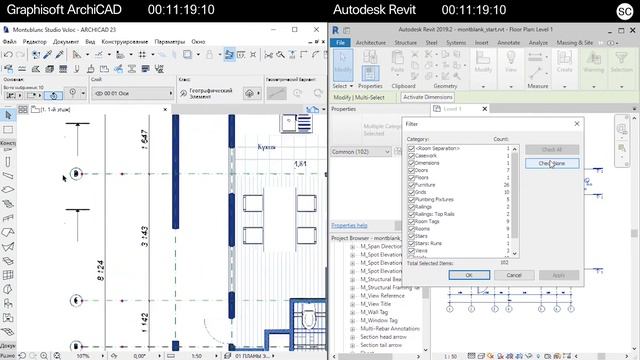Uncheck the Plumbing Fixtures category checkbox

[411, 200]
